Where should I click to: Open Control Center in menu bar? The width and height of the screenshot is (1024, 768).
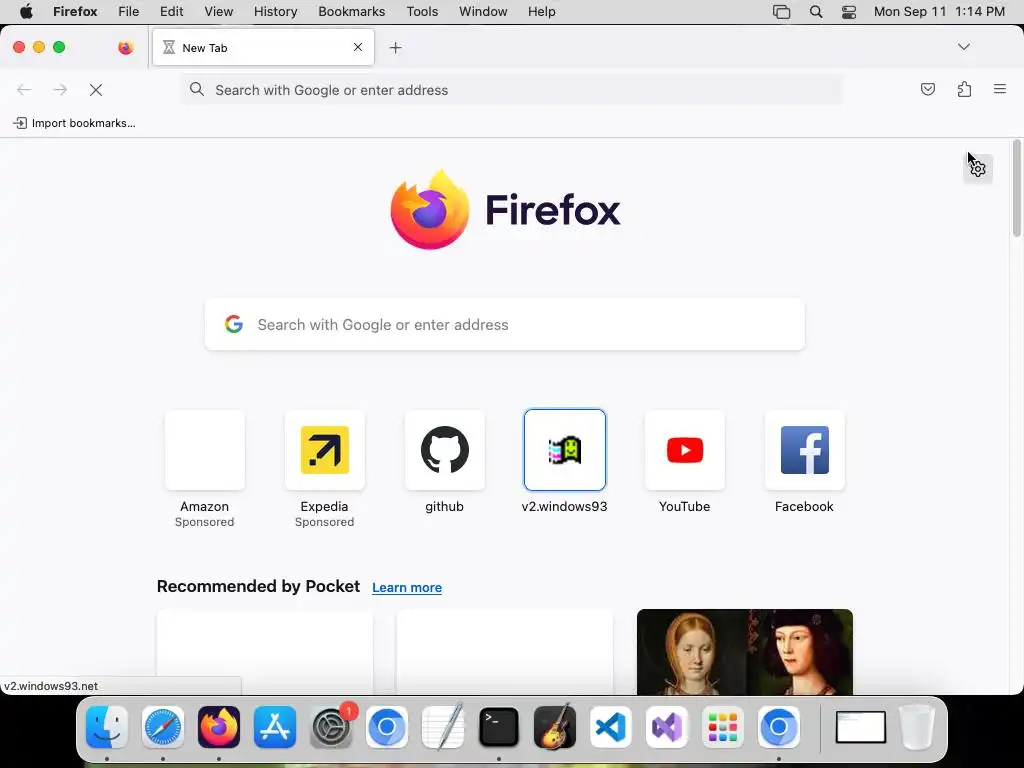tap(848, 12)
